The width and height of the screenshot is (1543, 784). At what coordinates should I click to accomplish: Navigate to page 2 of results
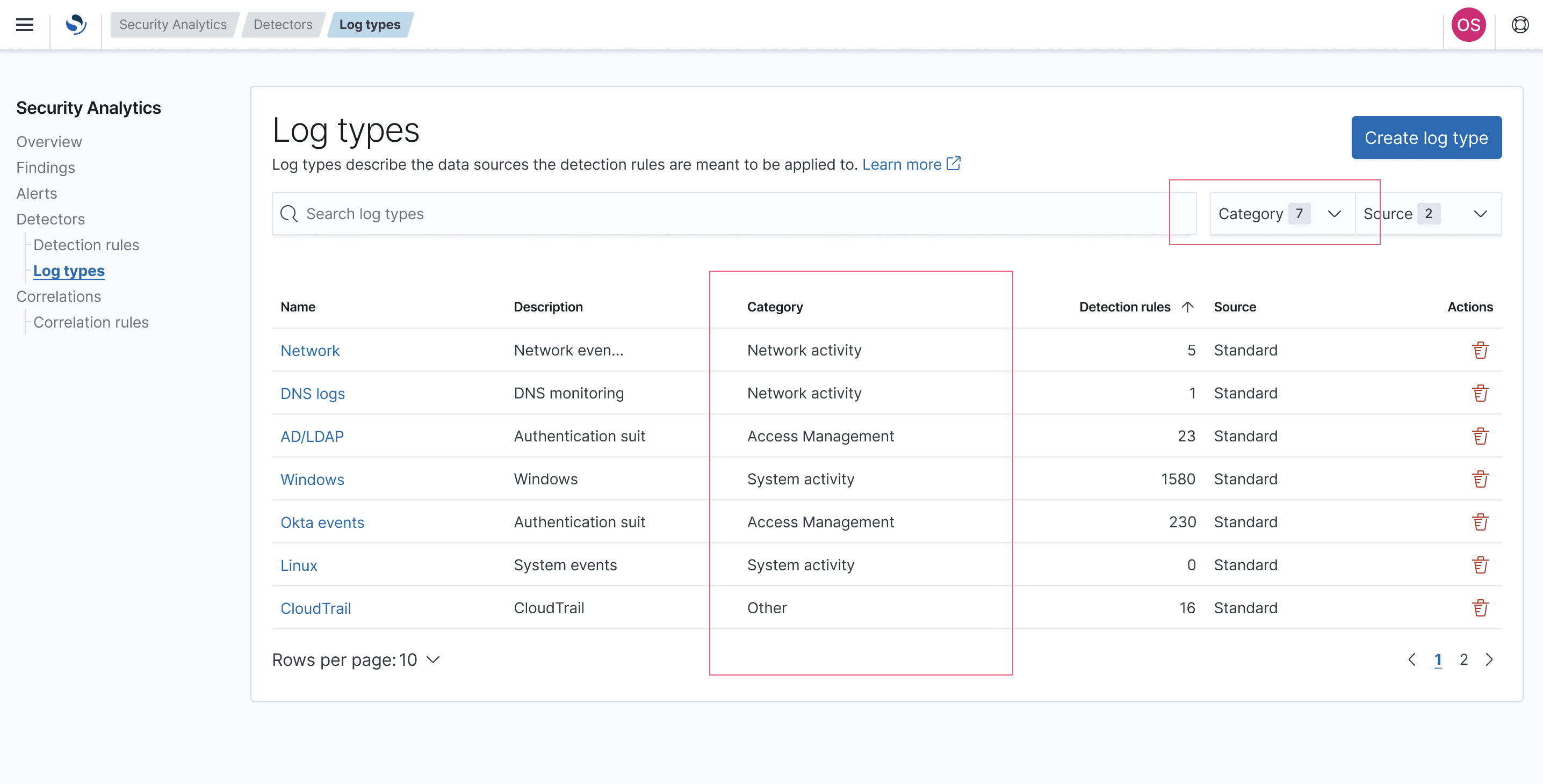pyautogui.click(x=1464, y=659)
